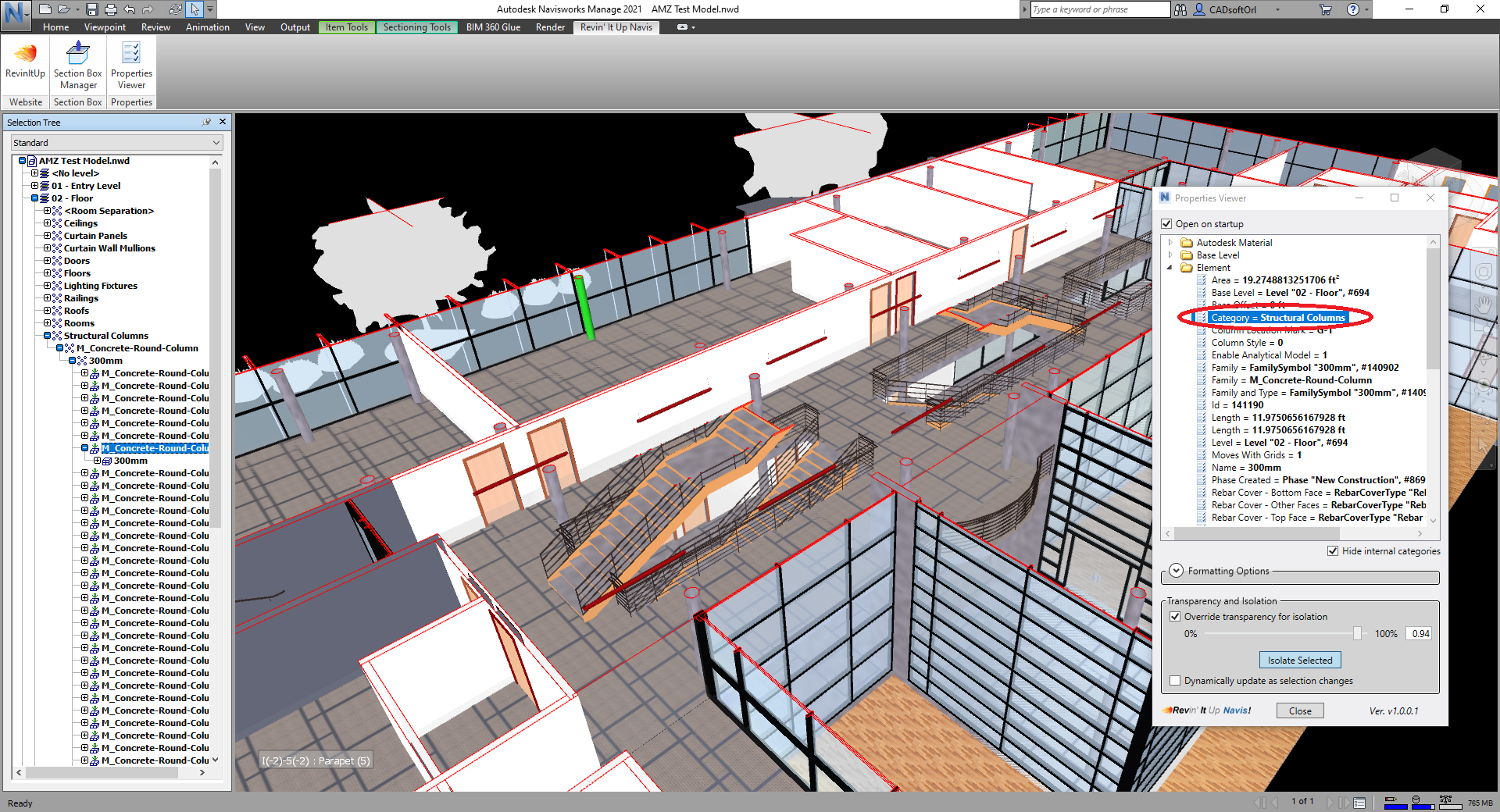
Task: Expand the Autodesk Material folder node
Action: tap(1170, 243)
